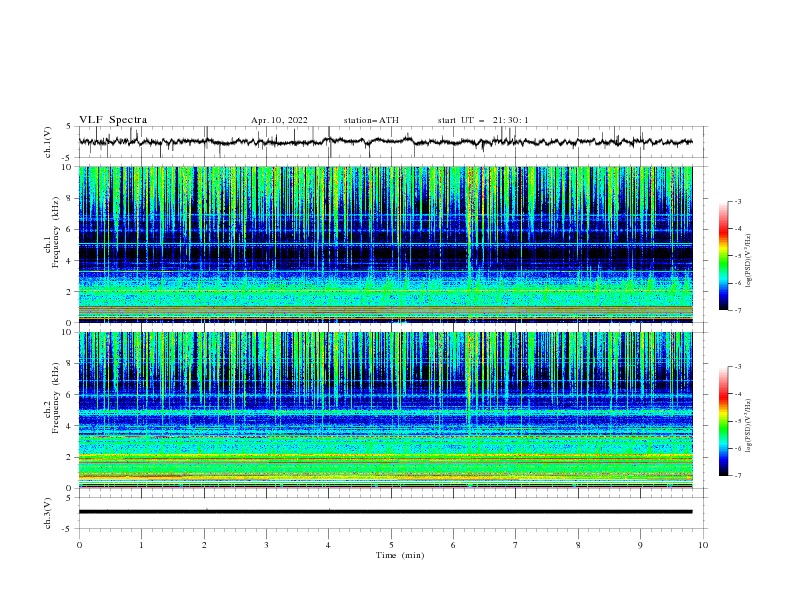The width and height of the screenshot is (792, 612).
Task: Click time axis tick label '5'
Action: coord(391,545)
